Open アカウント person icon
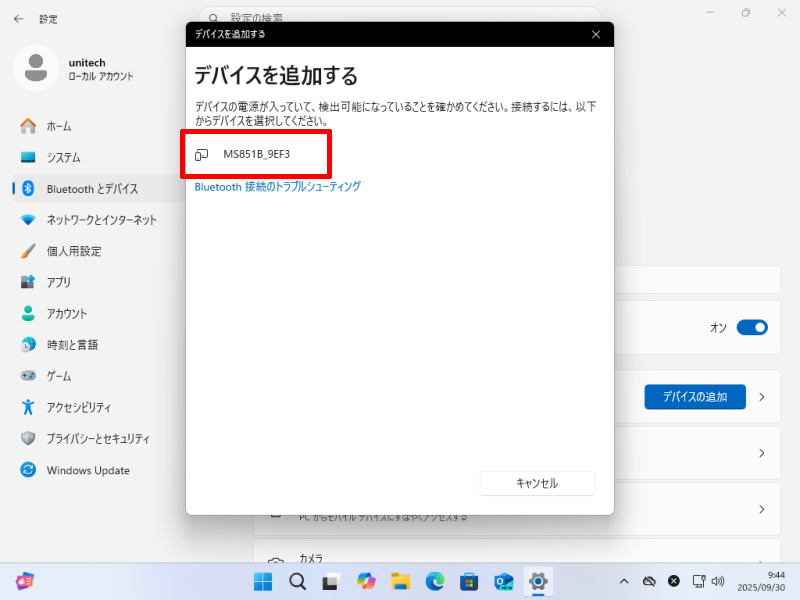This screenshot has height=600, width=800. tap(28, 313)
